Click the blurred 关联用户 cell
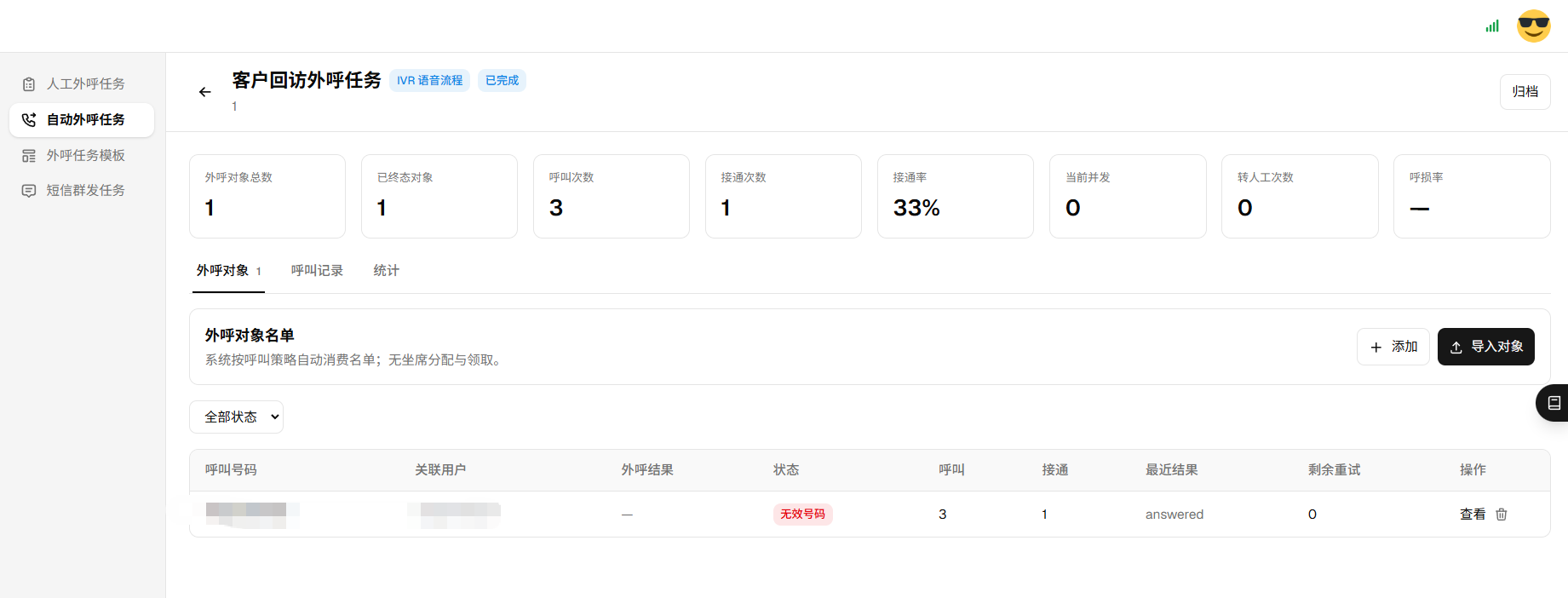 (x=454, y=515)
